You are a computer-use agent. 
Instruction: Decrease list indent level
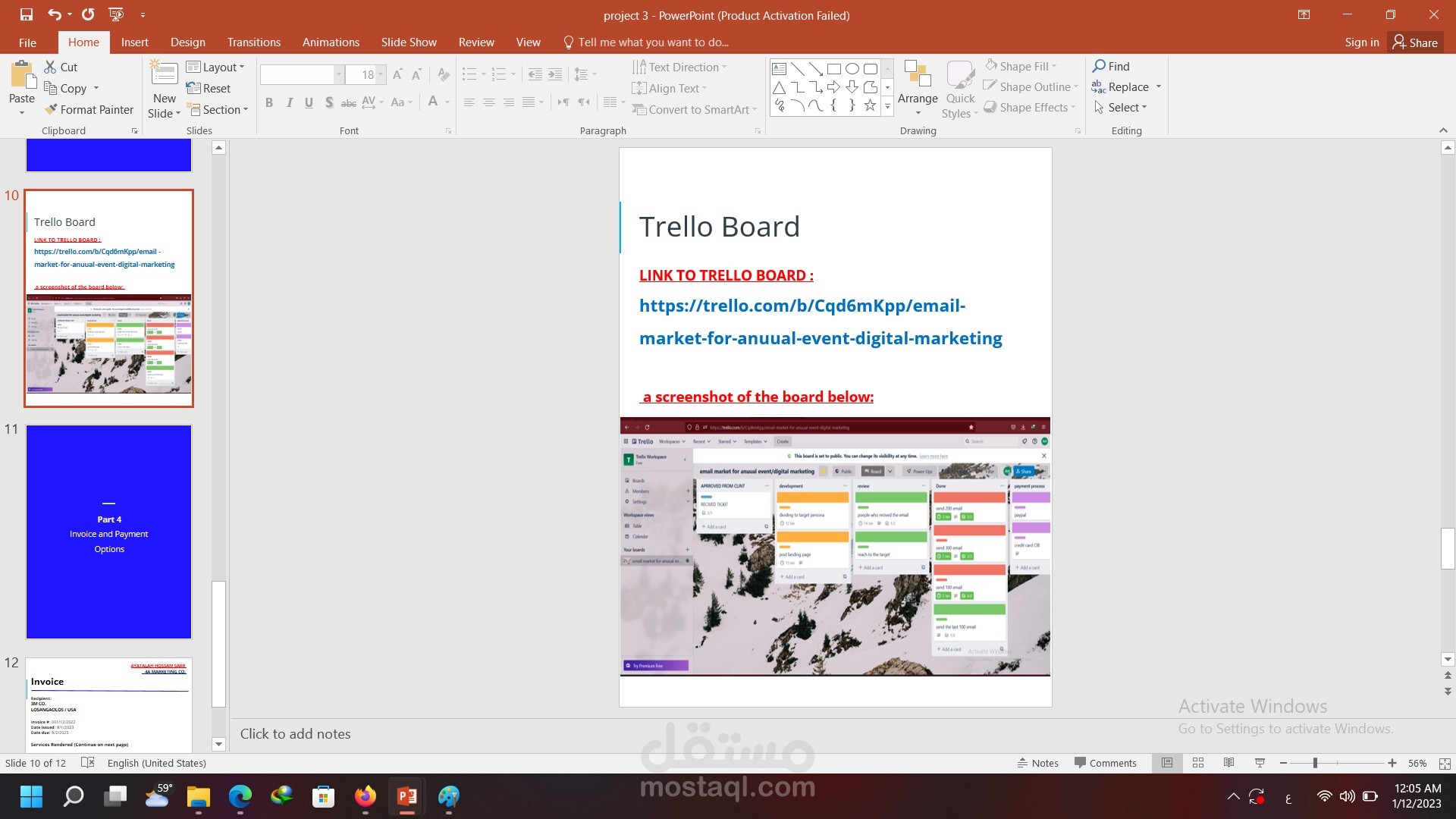535,74
